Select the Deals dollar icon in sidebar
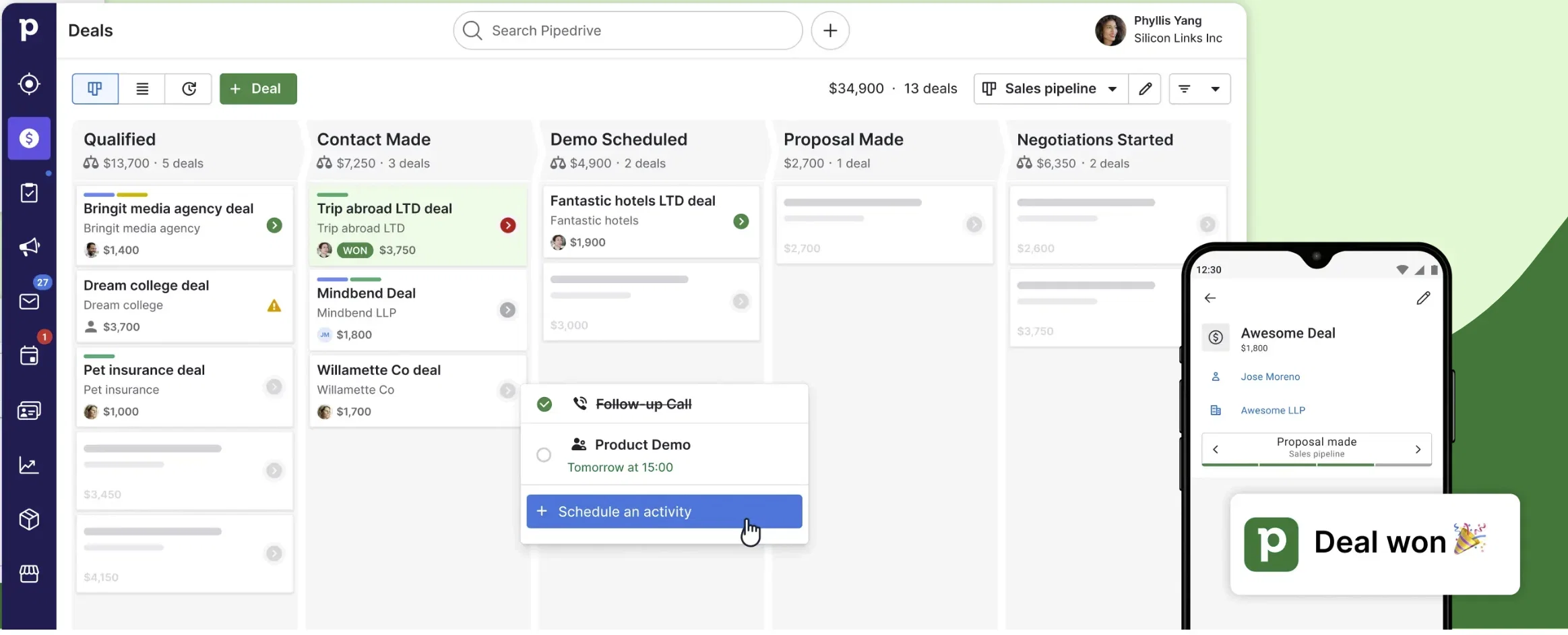 pos(29,138)
